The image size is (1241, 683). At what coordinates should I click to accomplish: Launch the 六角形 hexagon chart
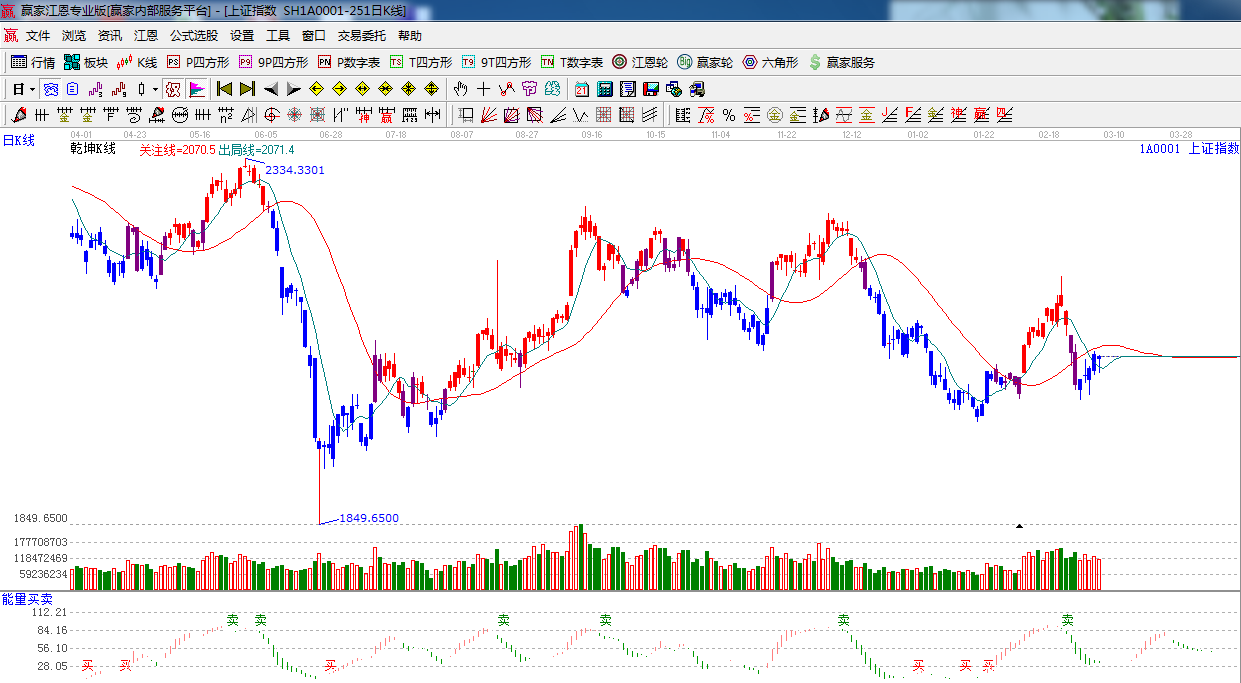(x=770, y=62)
